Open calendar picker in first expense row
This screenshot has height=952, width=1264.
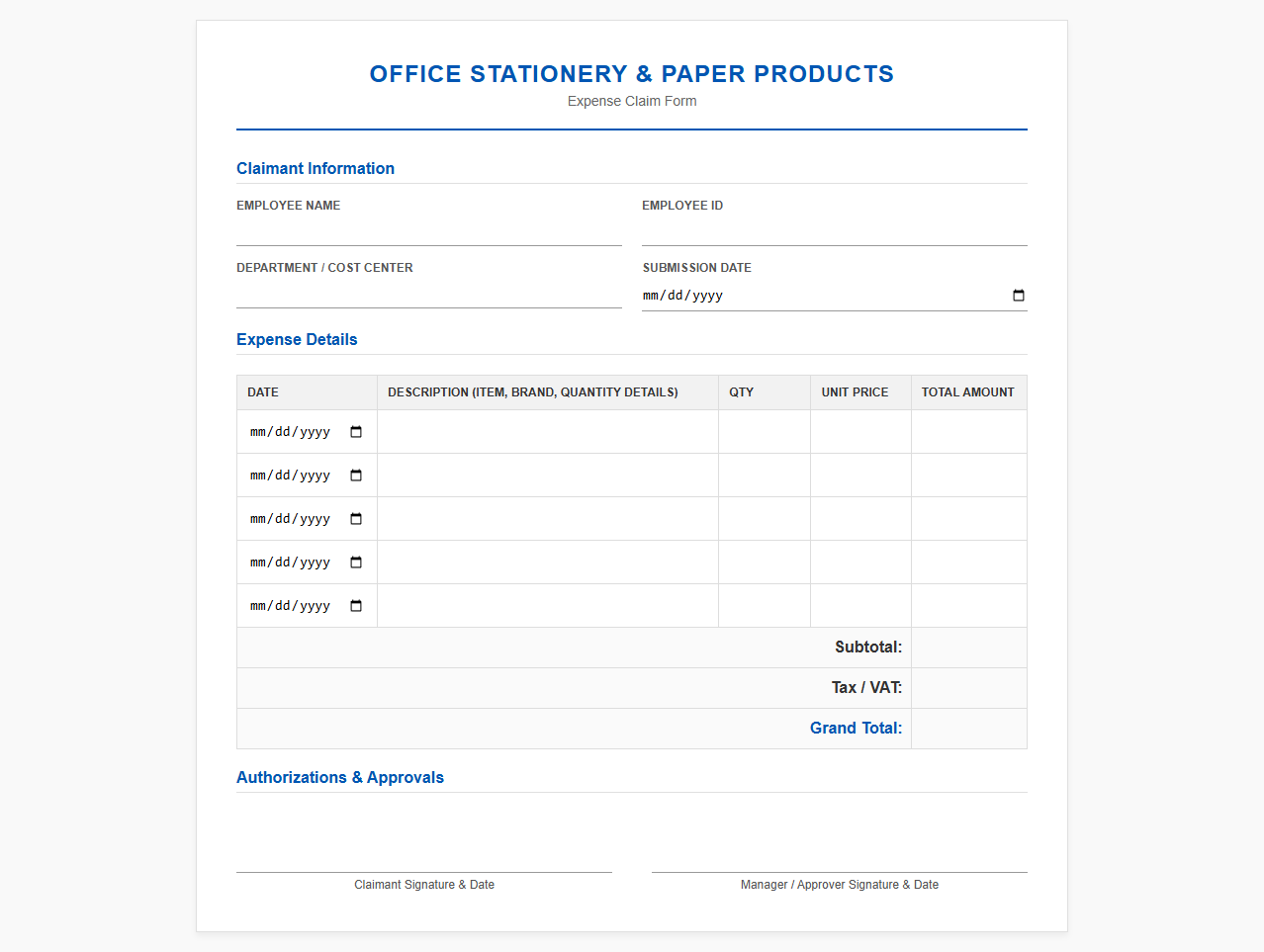(356, 432)
